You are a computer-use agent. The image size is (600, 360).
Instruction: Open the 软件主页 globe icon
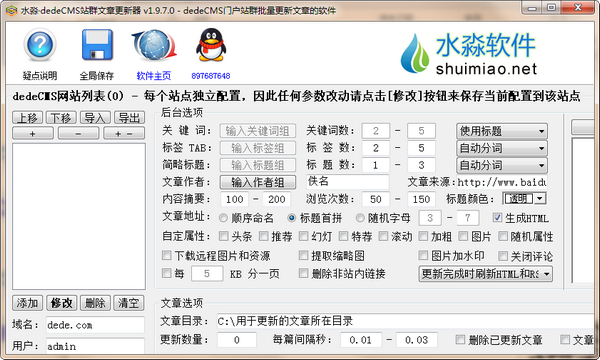pos(154,45)
